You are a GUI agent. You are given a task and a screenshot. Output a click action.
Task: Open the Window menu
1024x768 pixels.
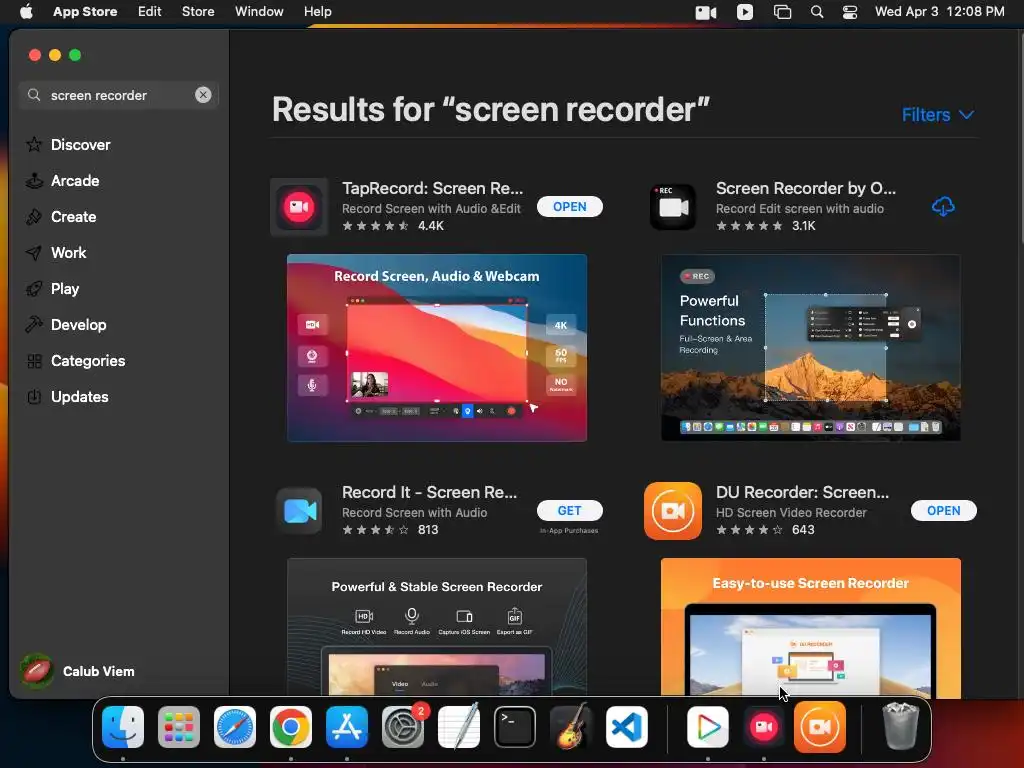259,12
